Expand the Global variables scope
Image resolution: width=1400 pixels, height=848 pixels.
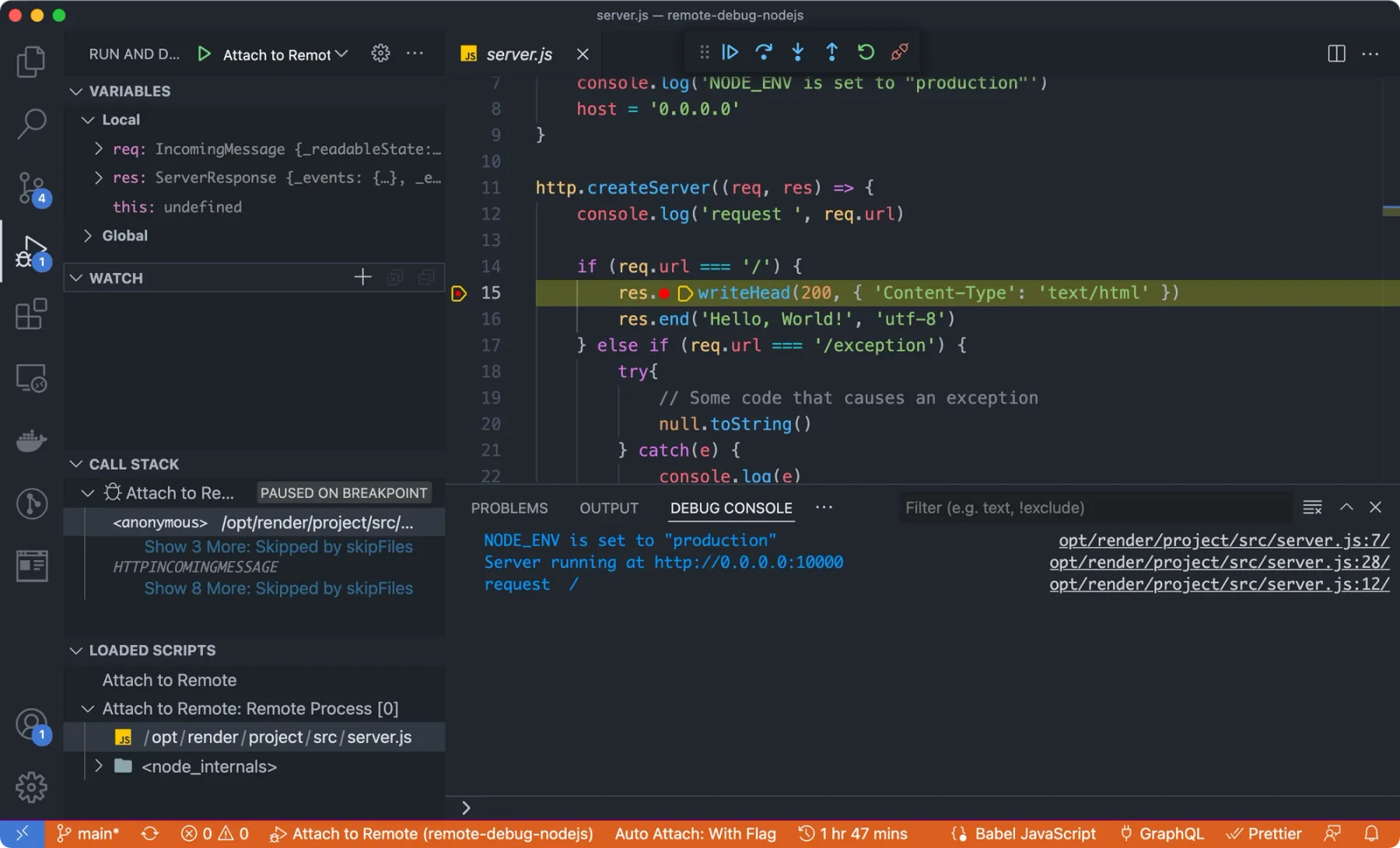click(x=87, y=235)
